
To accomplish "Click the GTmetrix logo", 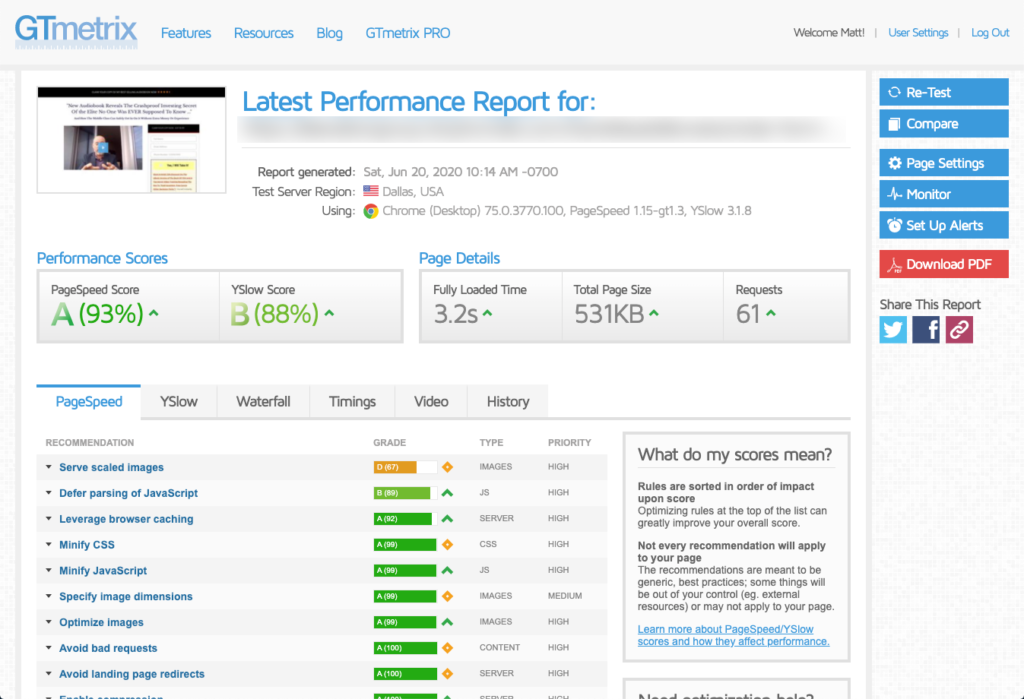I will point(76,31).
